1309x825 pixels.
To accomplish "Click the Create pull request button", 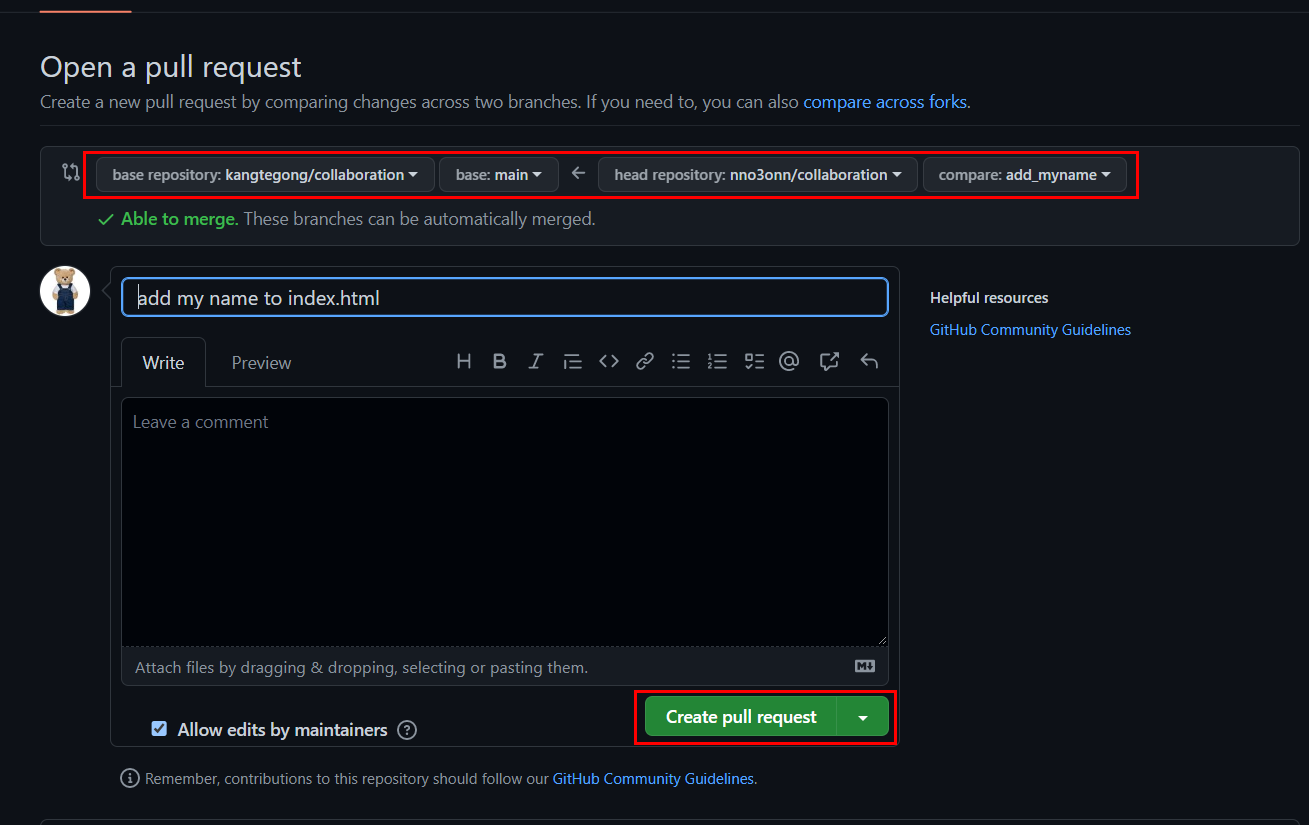I will (x=741, y=717).
